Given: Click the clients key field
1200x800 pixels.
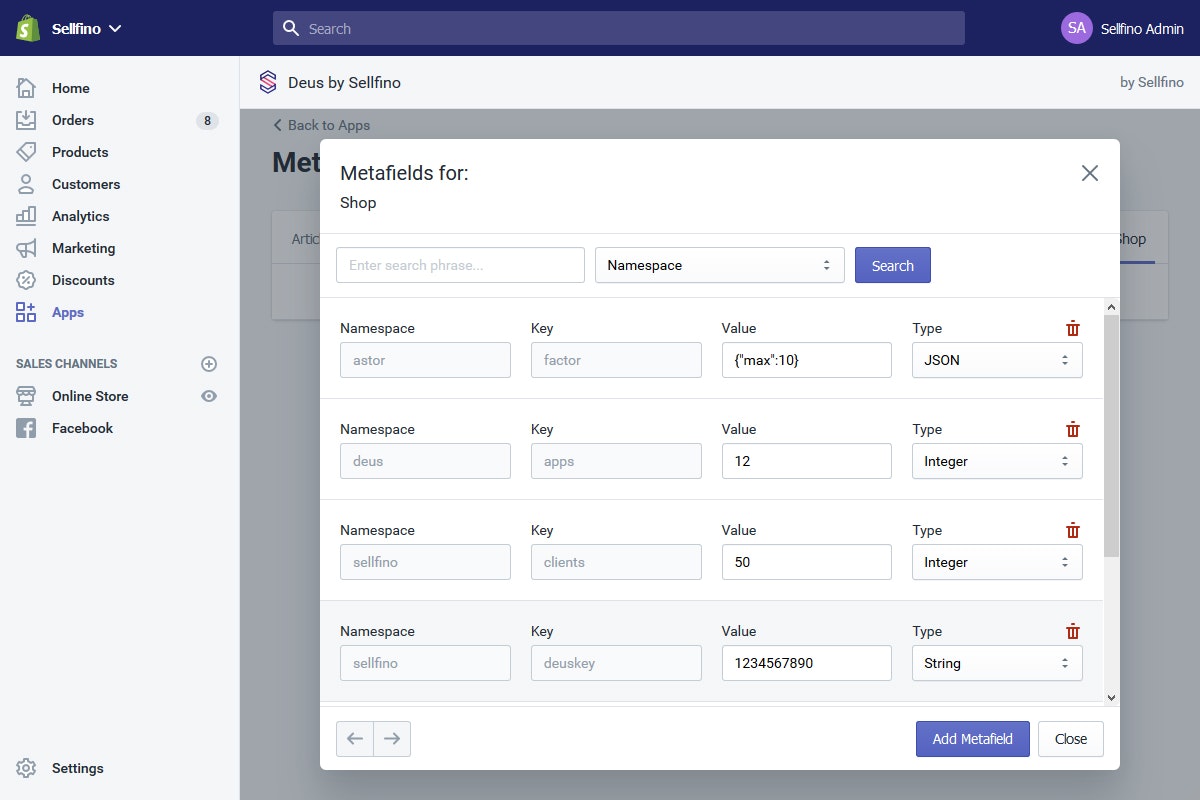Looking at the screenshot, I should (616, 562).
